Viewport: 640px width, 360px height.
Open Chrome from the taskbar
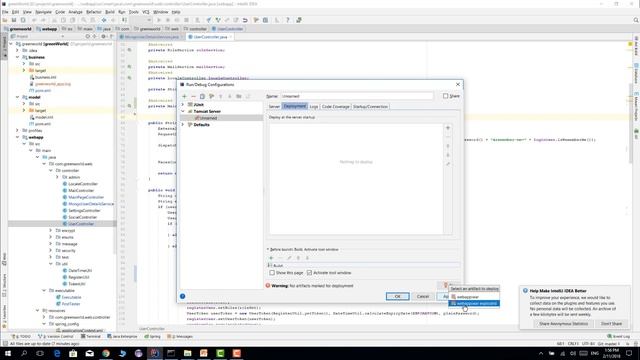click(x=106, y=353)
